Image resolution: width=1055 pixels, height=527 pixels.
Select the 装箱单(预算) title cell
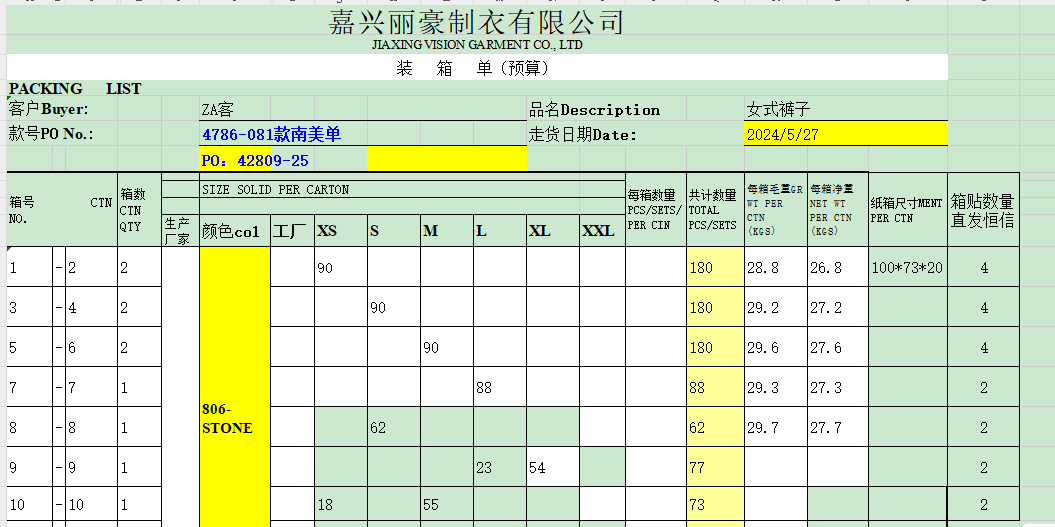click(x=477, y=68)
